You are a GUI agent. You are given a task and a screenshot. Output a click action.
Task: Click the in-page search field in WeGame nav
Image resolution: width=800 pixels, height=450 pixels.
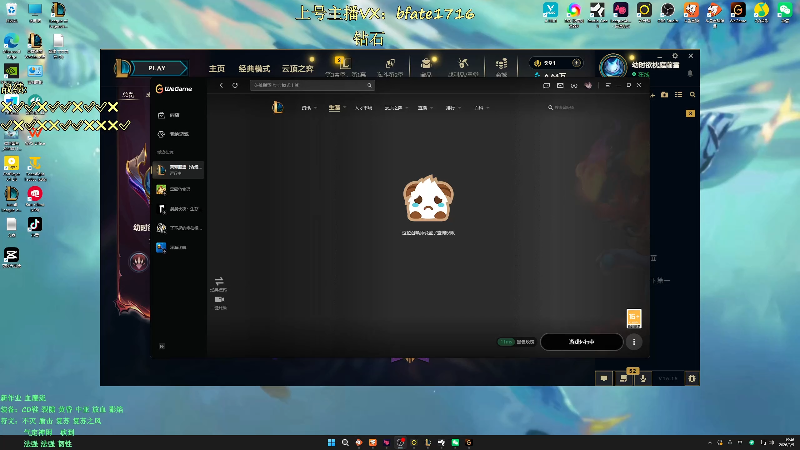(x=564, y=108)
